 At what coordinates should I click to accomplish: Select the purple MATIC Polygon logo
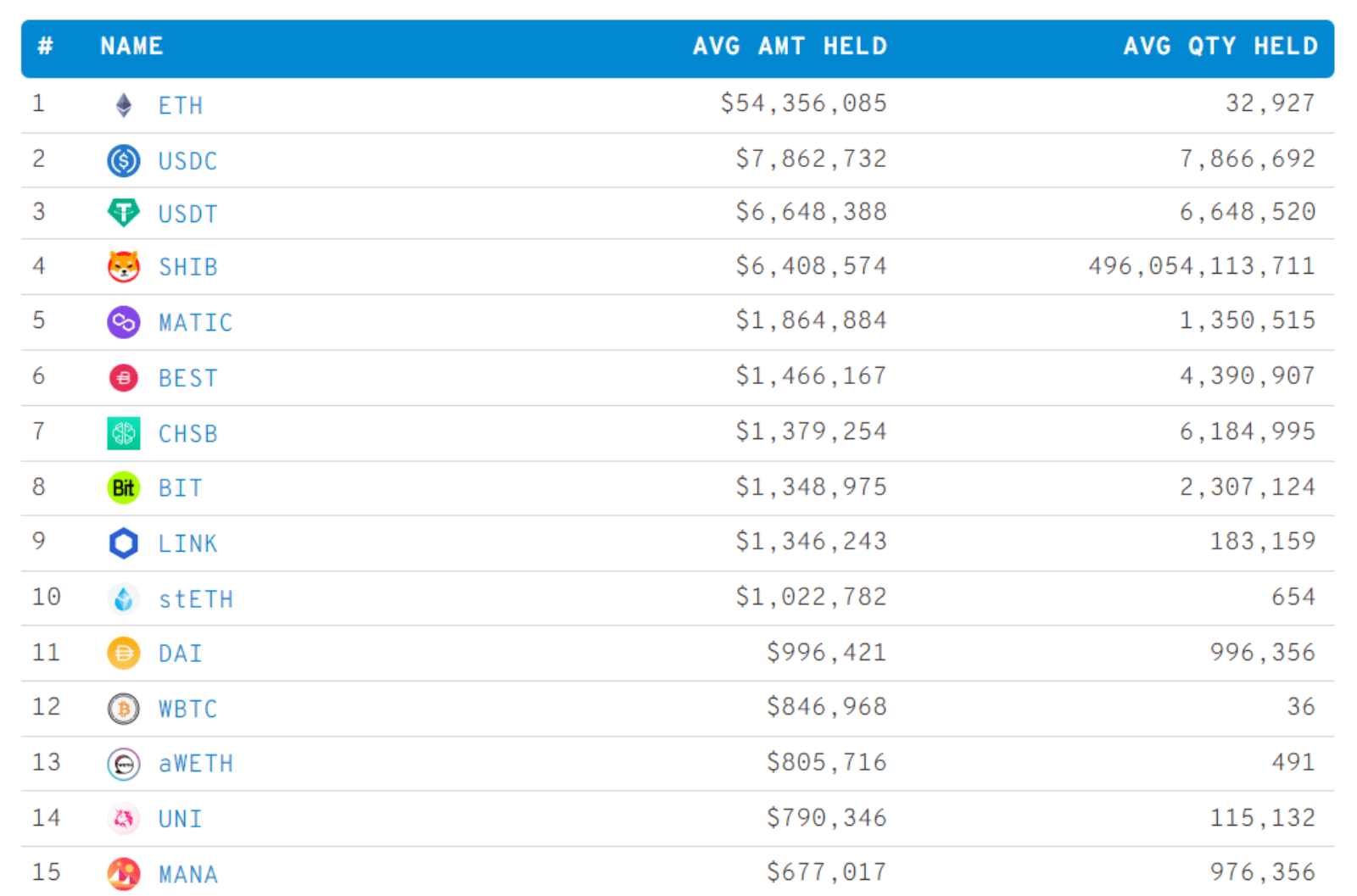124,320
